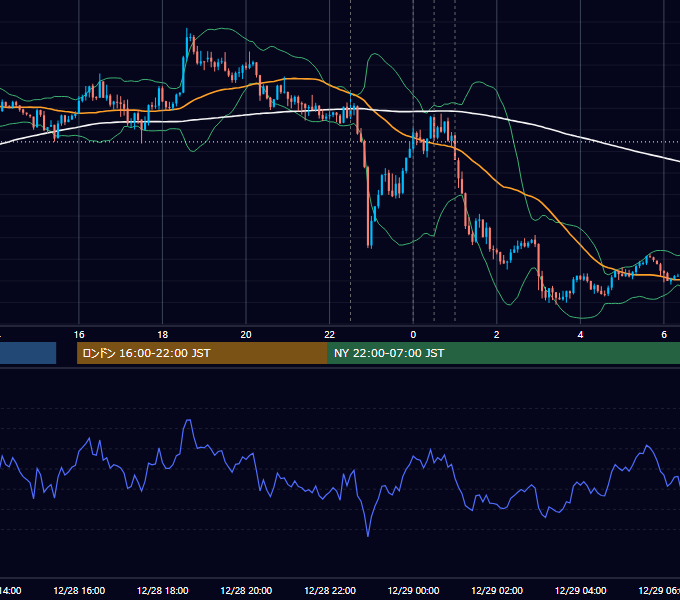680x600 pixels.
Task: Select the ロンドン 16:00-22:00 JST session bar
Action: (x=202, y=353)
